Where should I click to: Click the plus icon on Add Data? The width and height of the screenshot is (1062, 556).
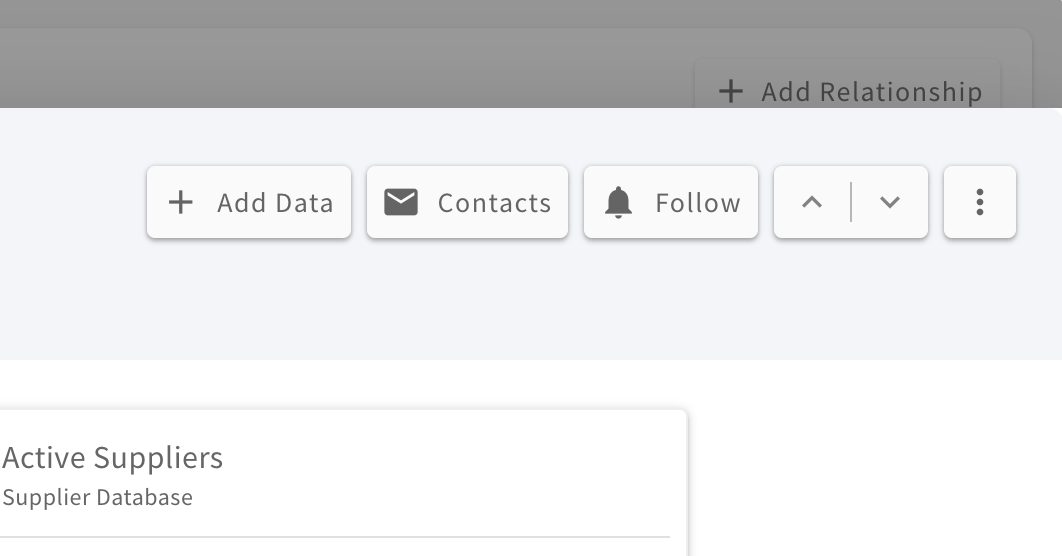pos(181,203)
